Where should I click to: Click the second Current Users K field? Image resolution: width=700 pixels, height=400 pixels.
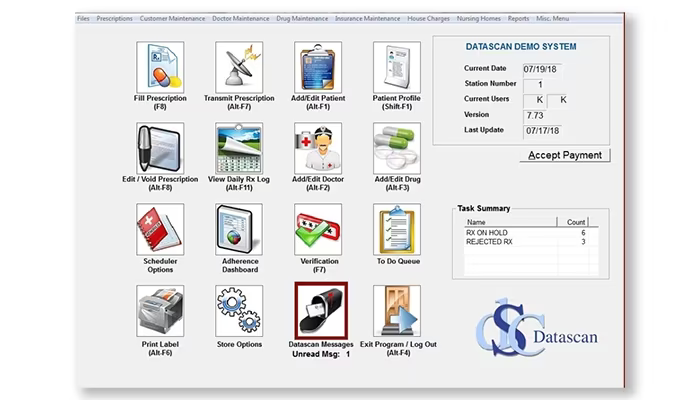pyautogui.click(x=558, y=100)
